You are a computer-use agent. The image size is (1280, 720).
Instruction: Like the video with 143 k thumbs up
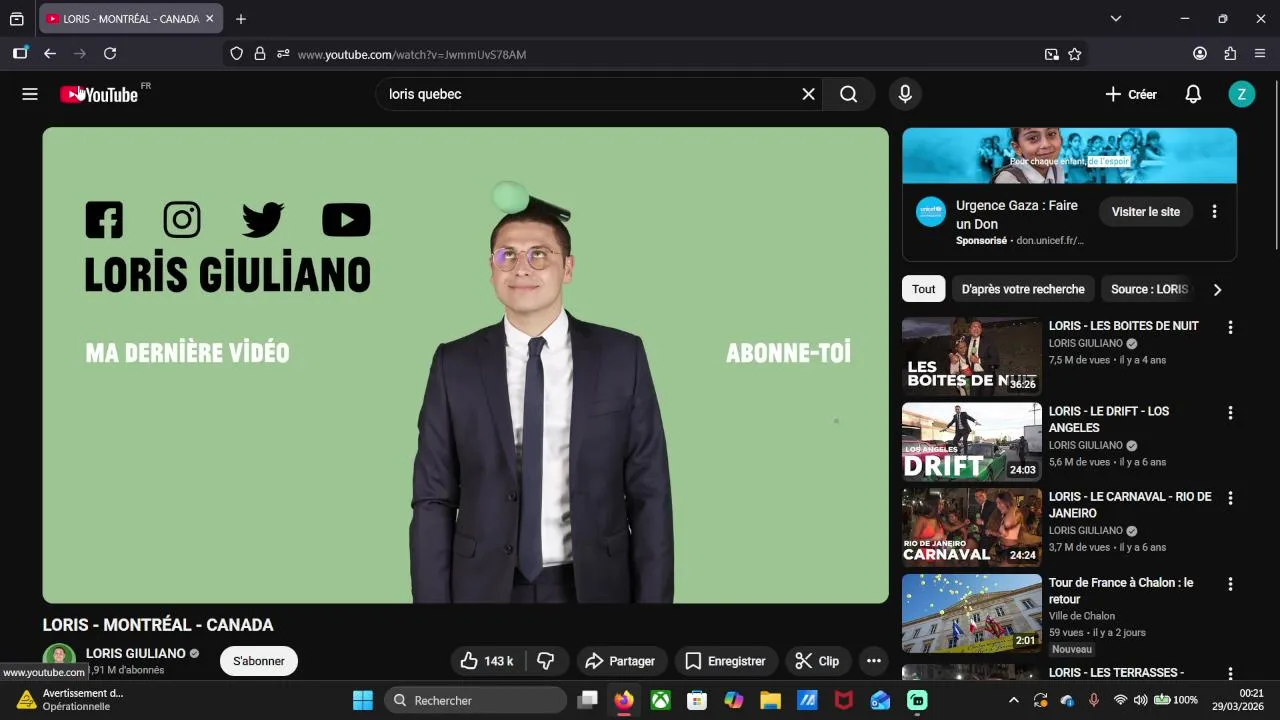[488, 661]
